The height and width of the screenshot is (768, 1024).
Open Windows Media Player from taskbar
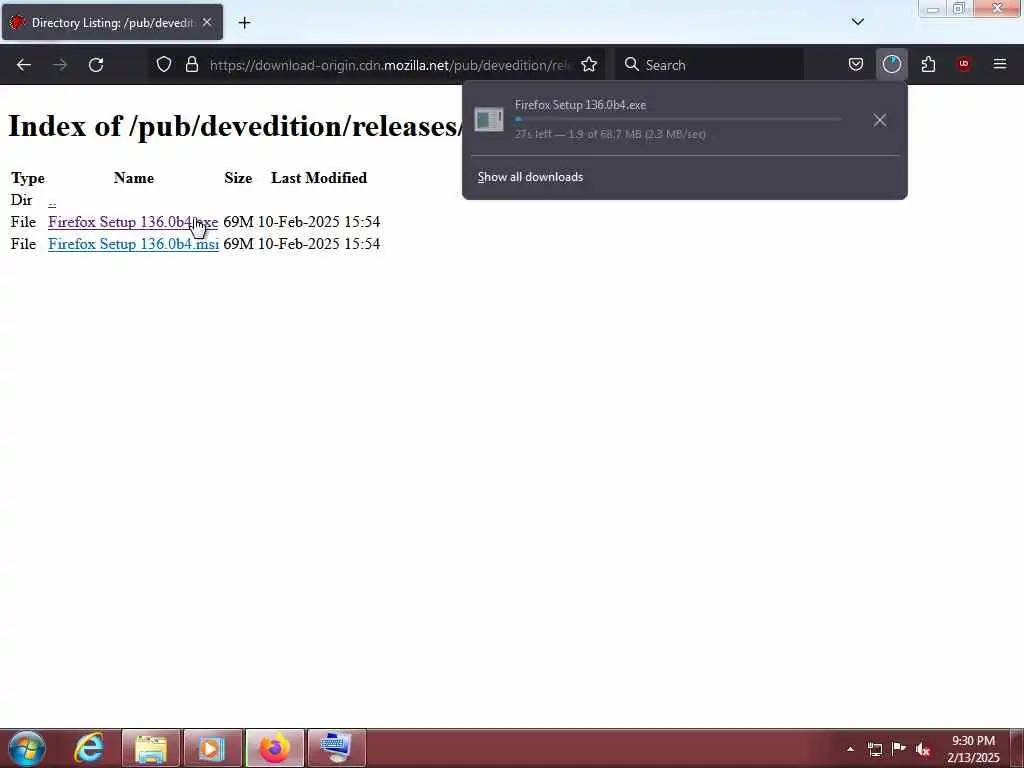pos(212,748)
